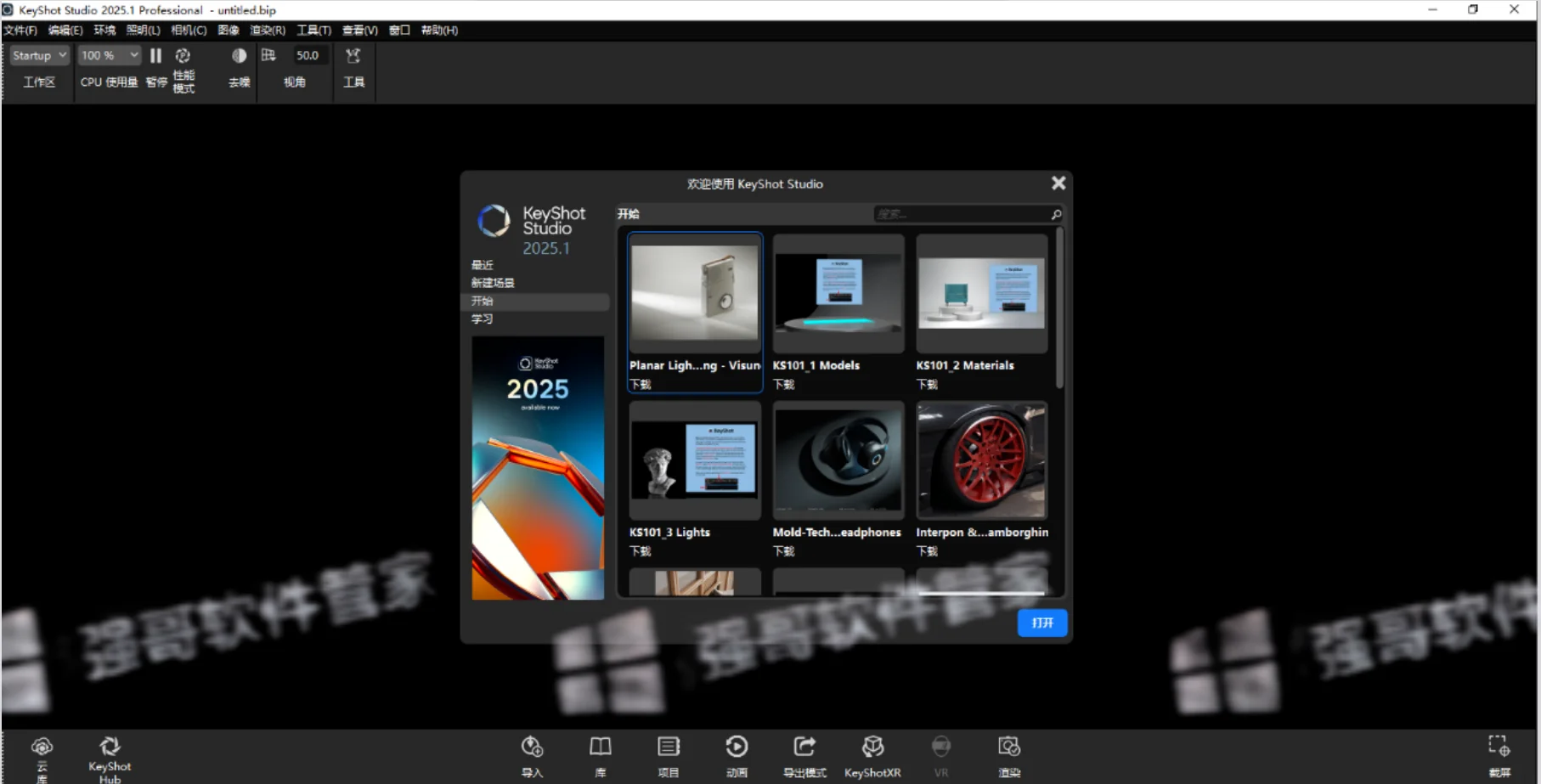Click the VR icon
This screenshot has height=784, width=1541.
click(941, 747)
